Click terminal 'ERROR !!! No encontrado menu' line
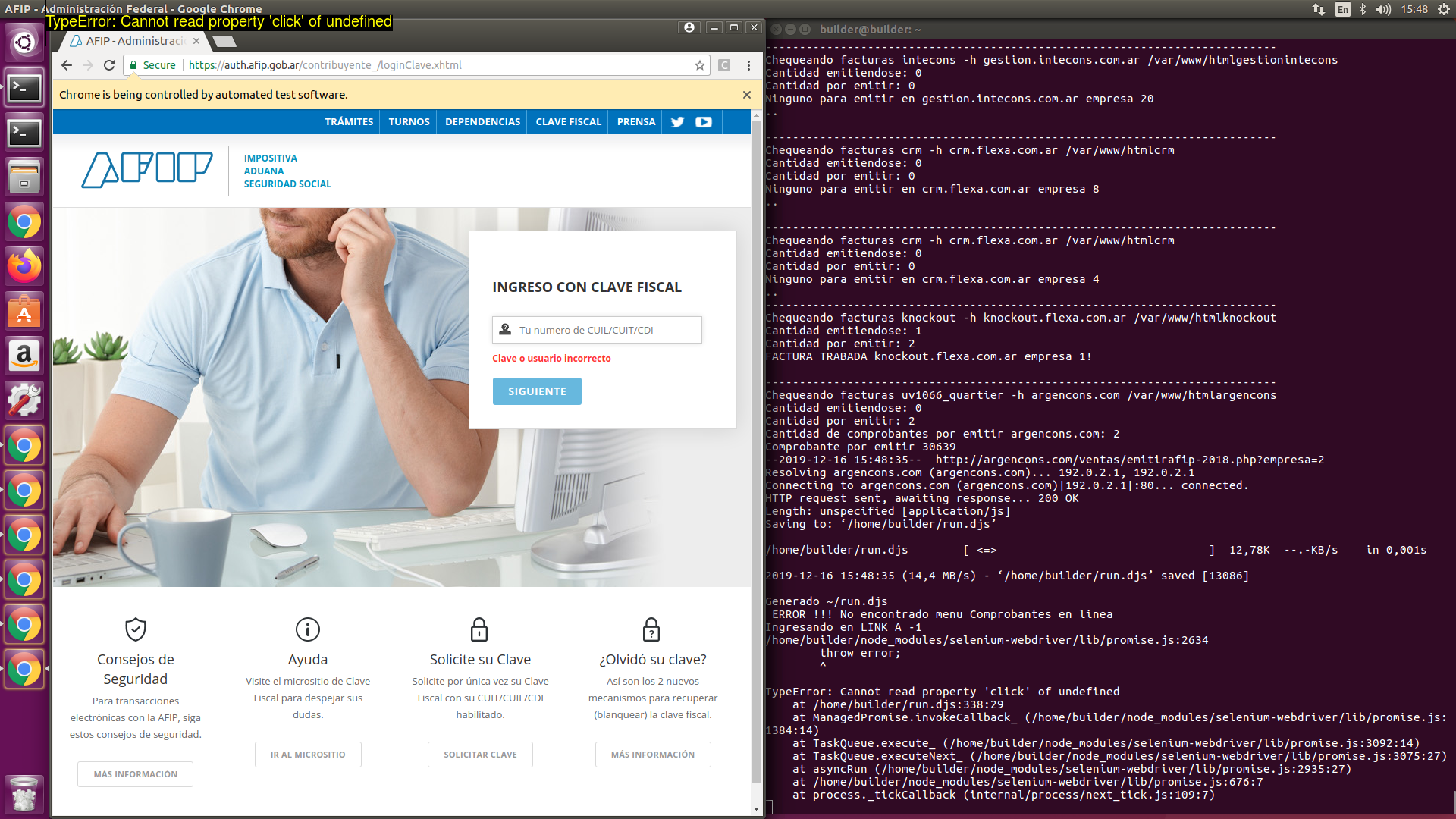The image size is (1456, 819). pyautogui.click(x=943, y=614)
